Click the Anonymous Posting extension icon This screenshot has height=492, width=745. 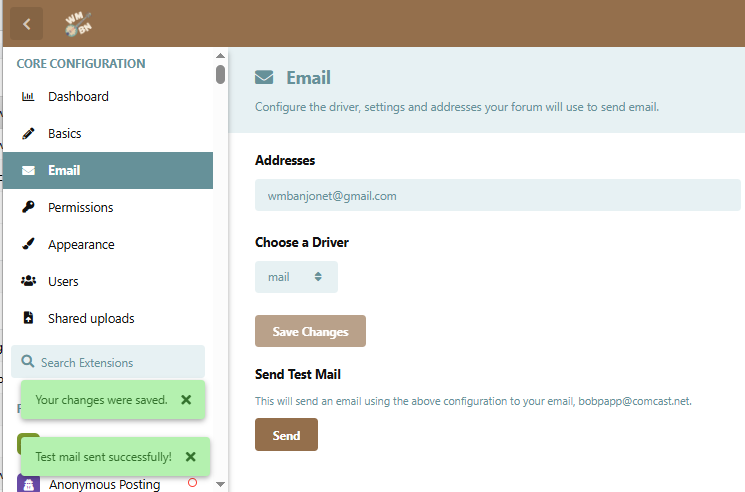pos(28,484)
